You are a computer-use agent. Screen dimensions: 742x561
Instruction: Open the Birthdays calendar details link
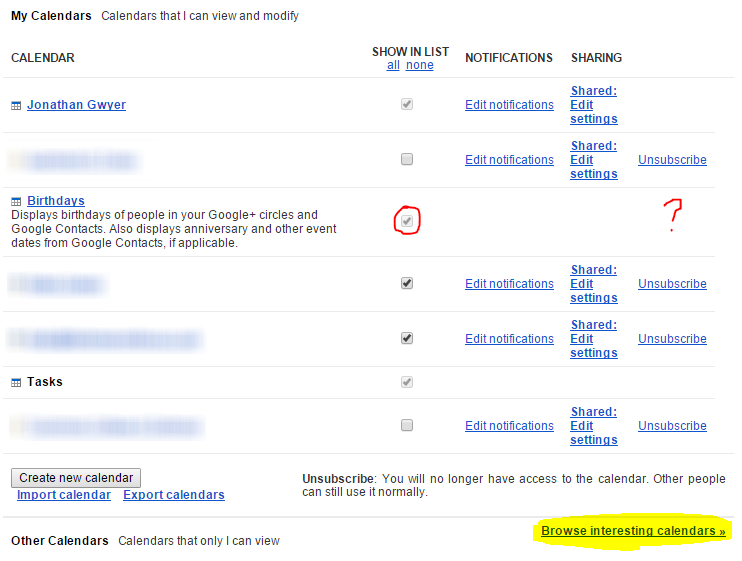click(56, 201)
